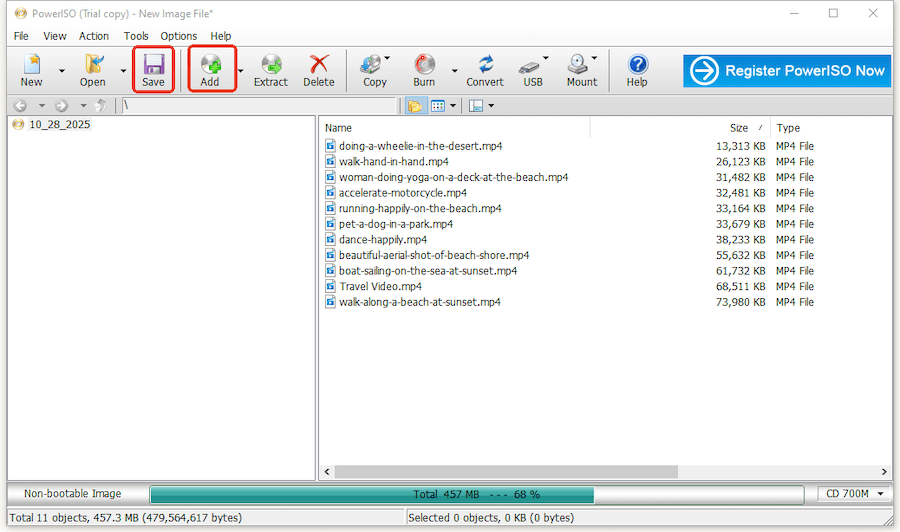This screenshot has width=900, height=532.
Task: Click the Mount virtual drive icon
Action: (578, 64)
